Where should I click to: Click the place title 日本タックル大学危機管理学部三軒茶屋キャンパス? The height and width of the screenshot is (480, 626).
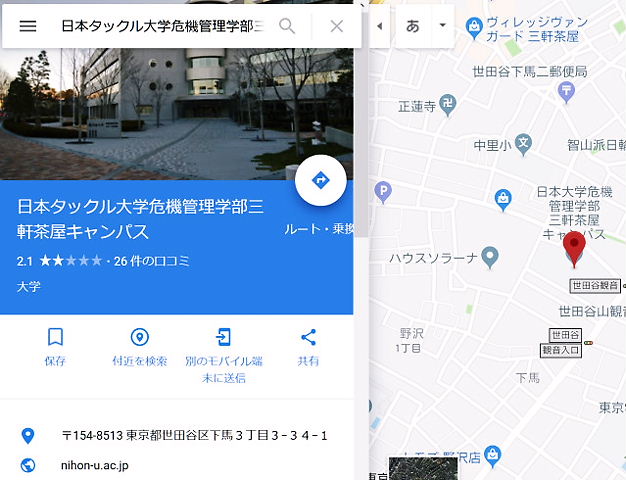(x=140, y=219)
